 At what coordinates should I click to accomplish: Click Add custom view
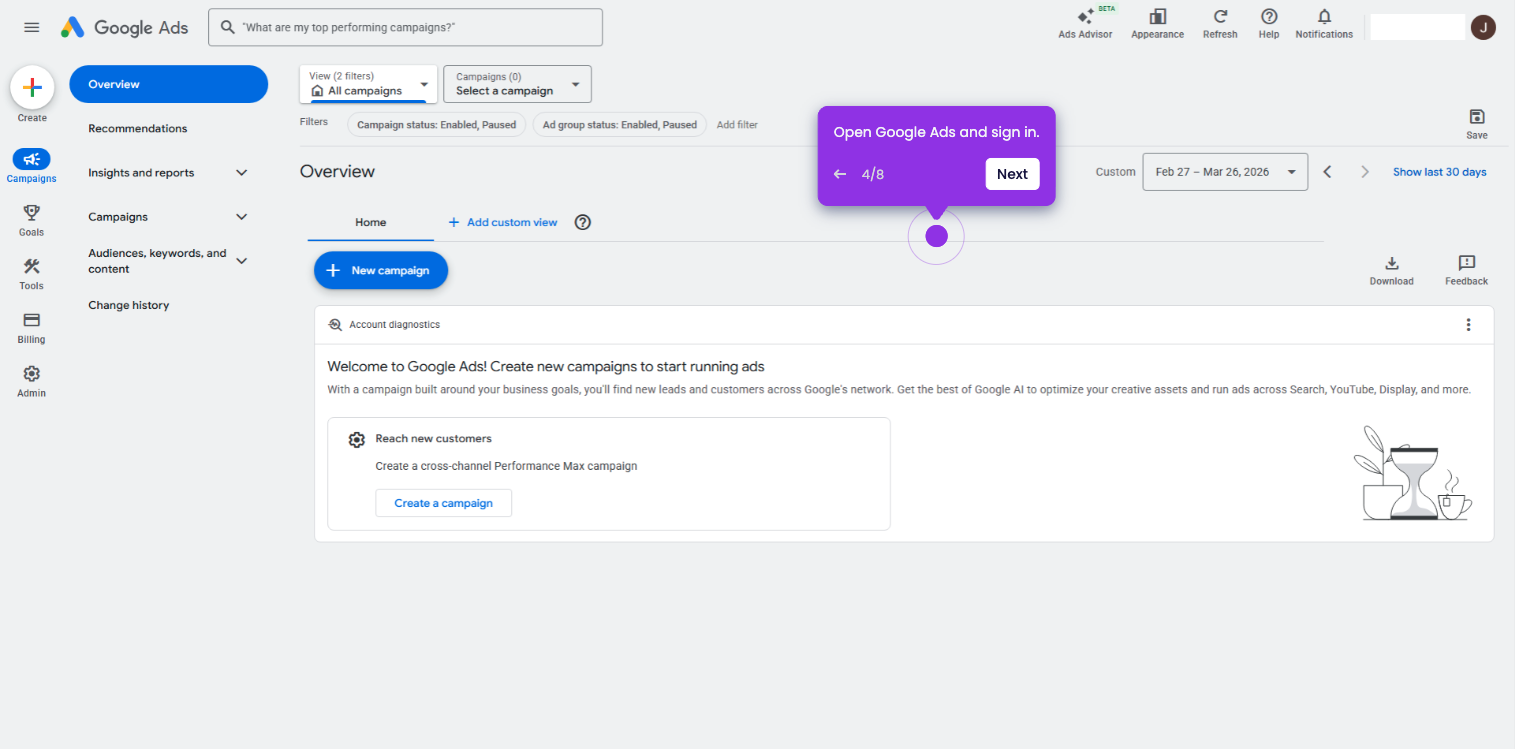[x=502, y=222]
